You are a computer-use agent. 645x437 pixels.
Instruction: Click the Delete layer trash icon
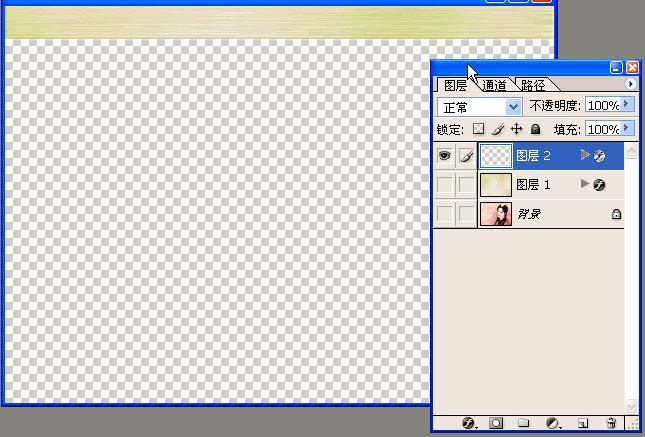610,424
